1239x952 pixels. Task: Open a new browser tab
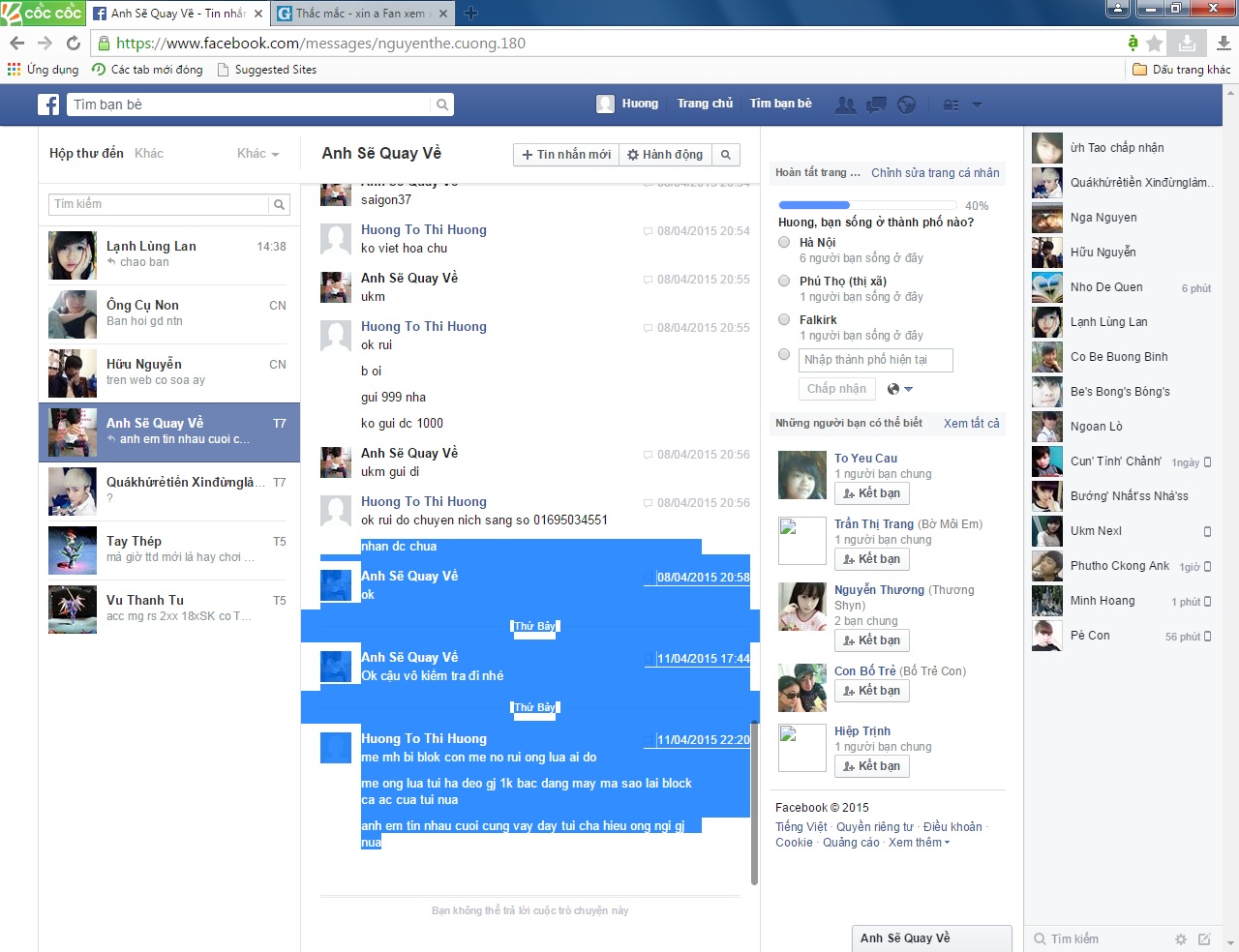(470, 13)
